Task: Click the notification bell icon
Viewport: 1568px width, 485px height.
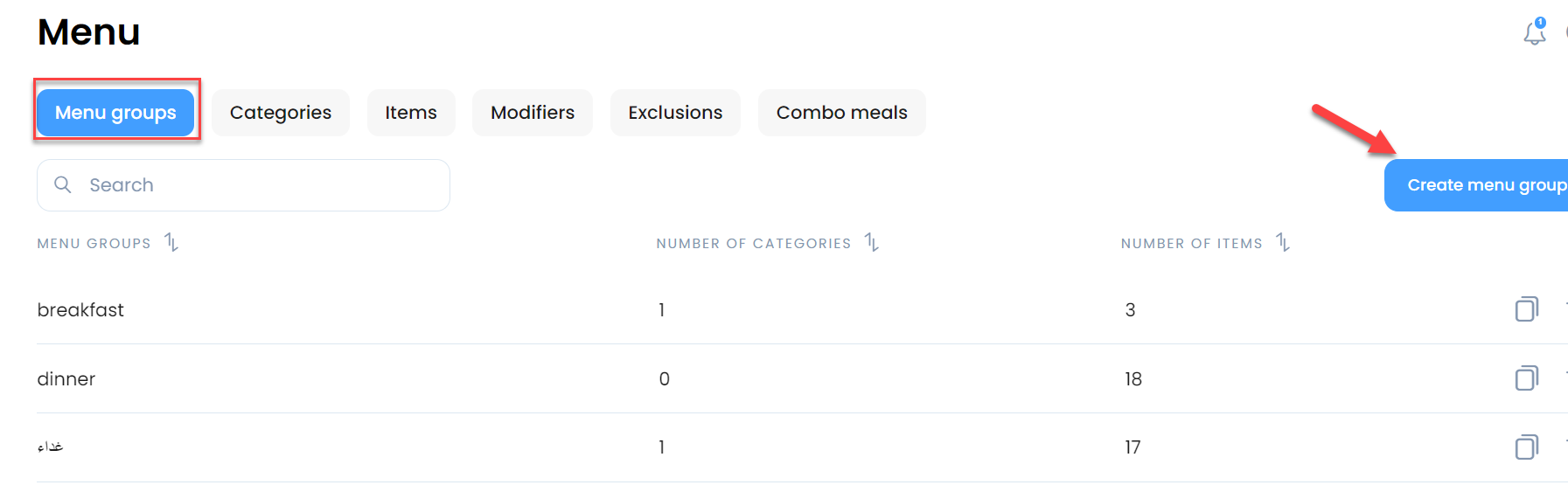Action: coord(1534,33)
